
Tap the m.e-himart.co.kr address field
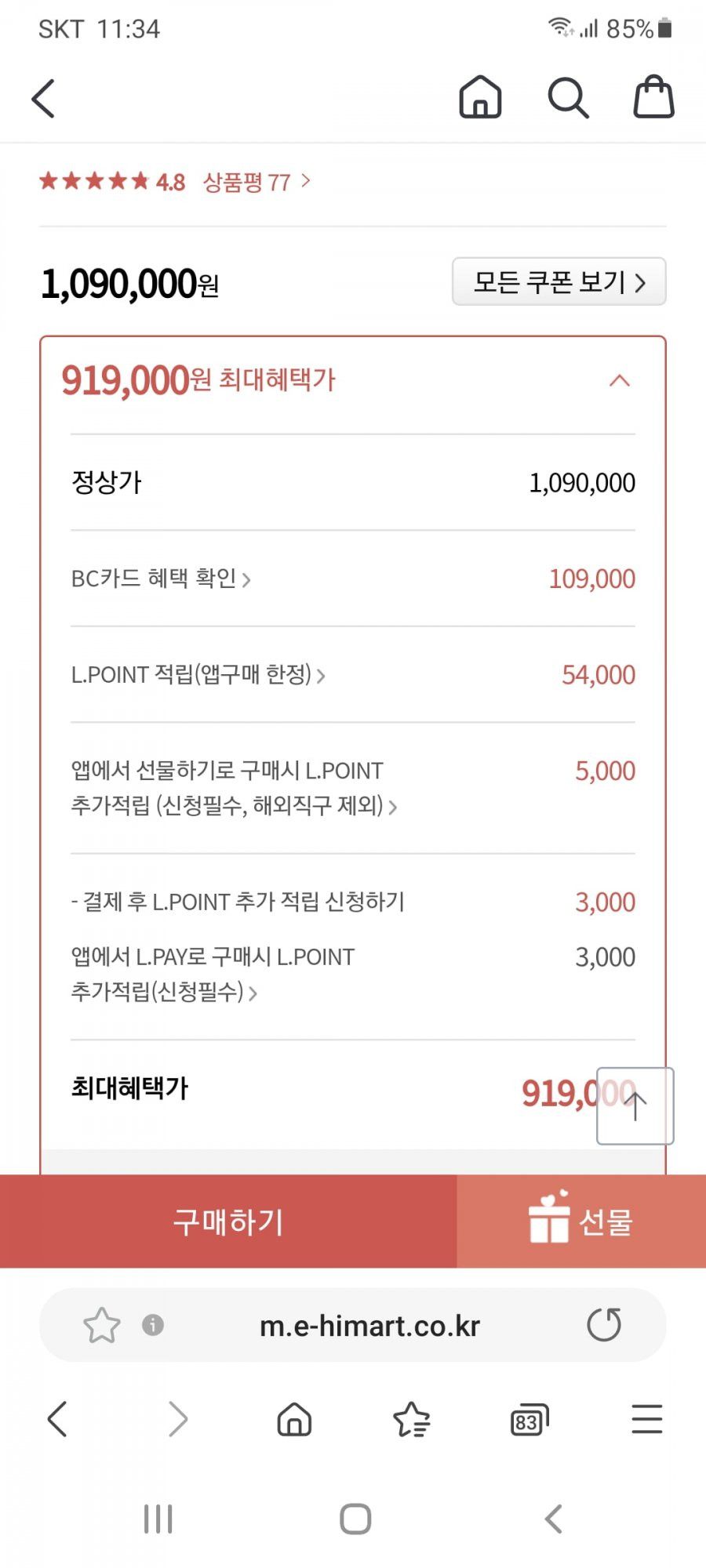pos(369,1325)
